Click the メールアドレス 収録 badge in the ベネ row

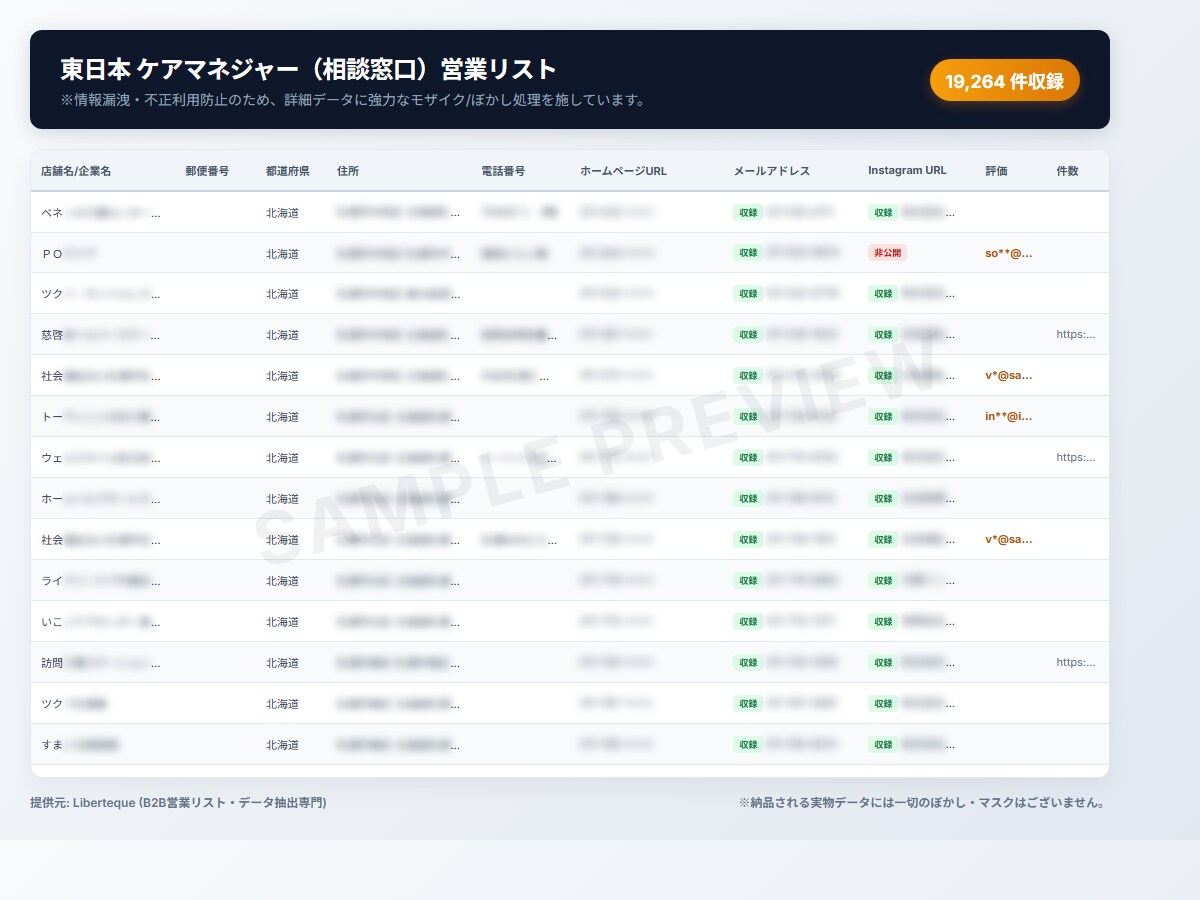click(x=748, y=212)
